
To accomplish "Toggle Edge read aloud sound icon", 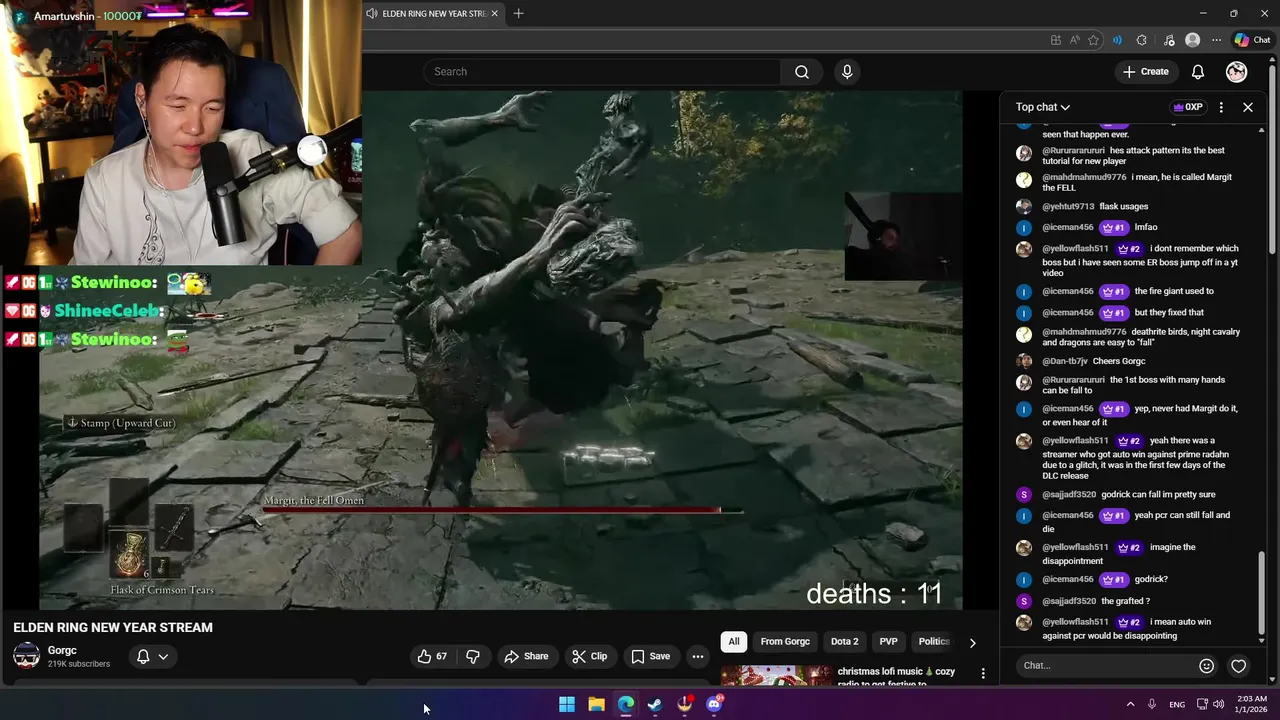I will [1117, 40].
